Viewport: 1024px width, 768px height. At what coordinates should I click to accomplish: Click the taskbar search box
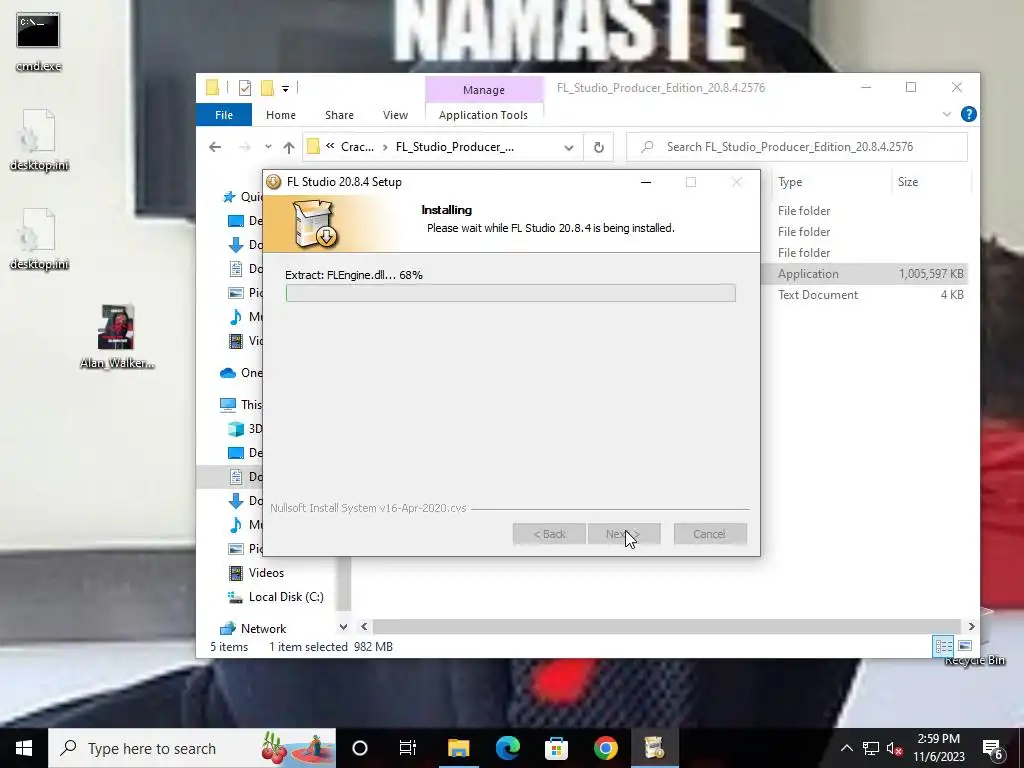point(192,748)
